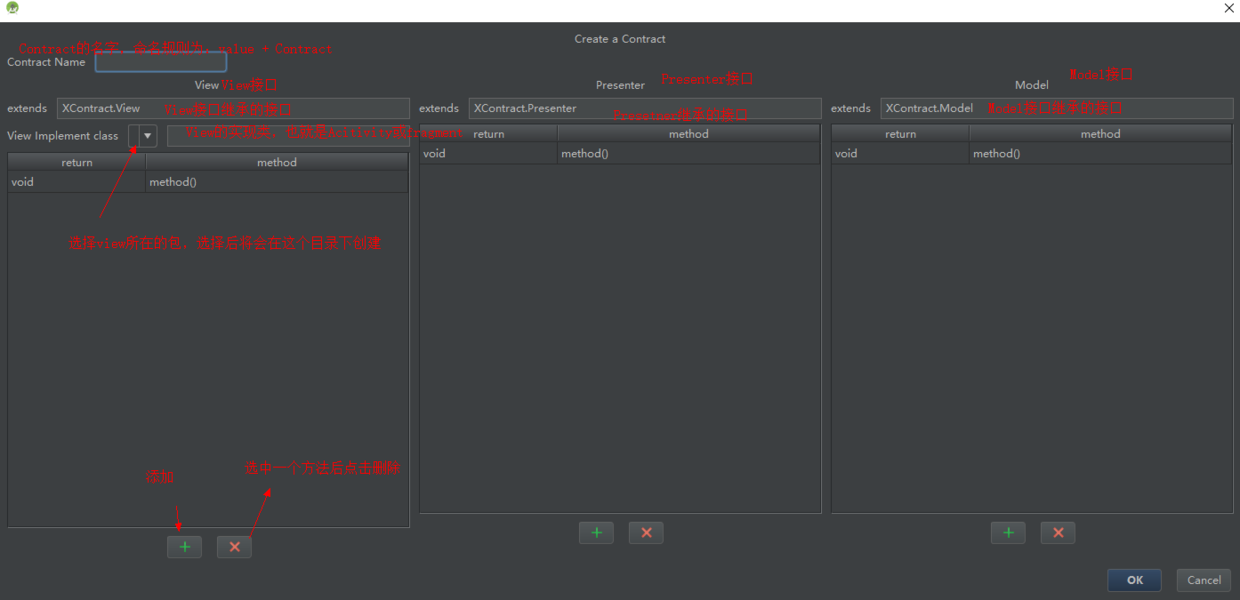Image resolution: width=1240 pixels, height=600 pixels.
Task: Remove selected method from the Presenter table
Action: [646, 533]
